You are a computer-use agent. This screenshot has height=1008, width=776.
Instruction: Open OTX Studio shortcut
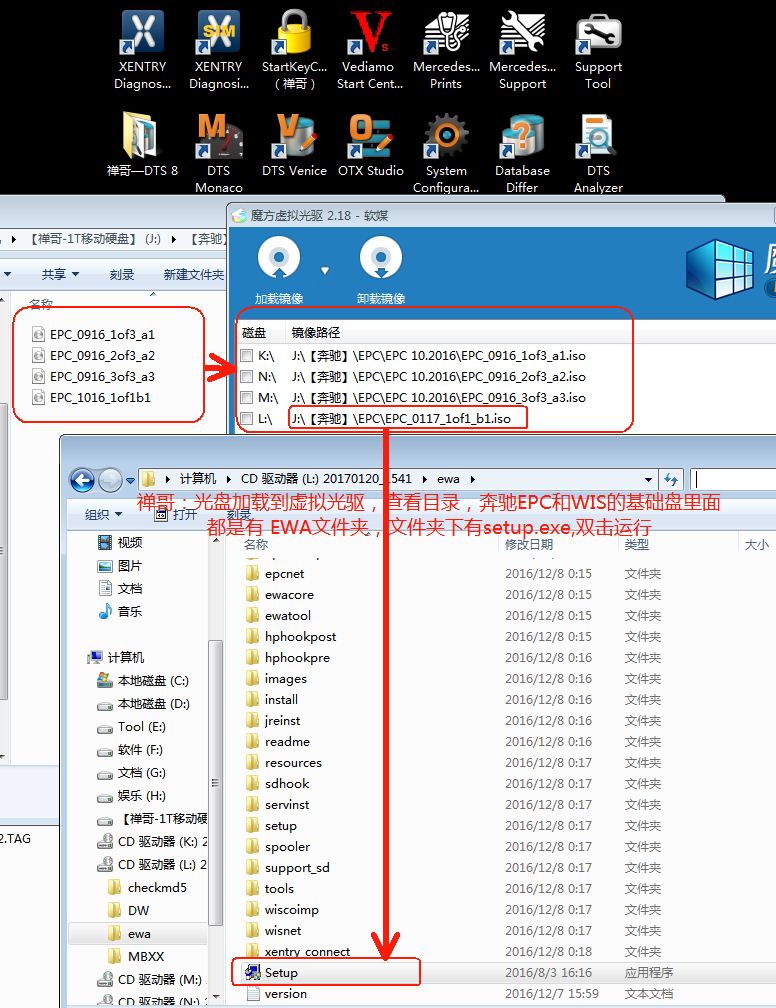(x=370, y=145)
